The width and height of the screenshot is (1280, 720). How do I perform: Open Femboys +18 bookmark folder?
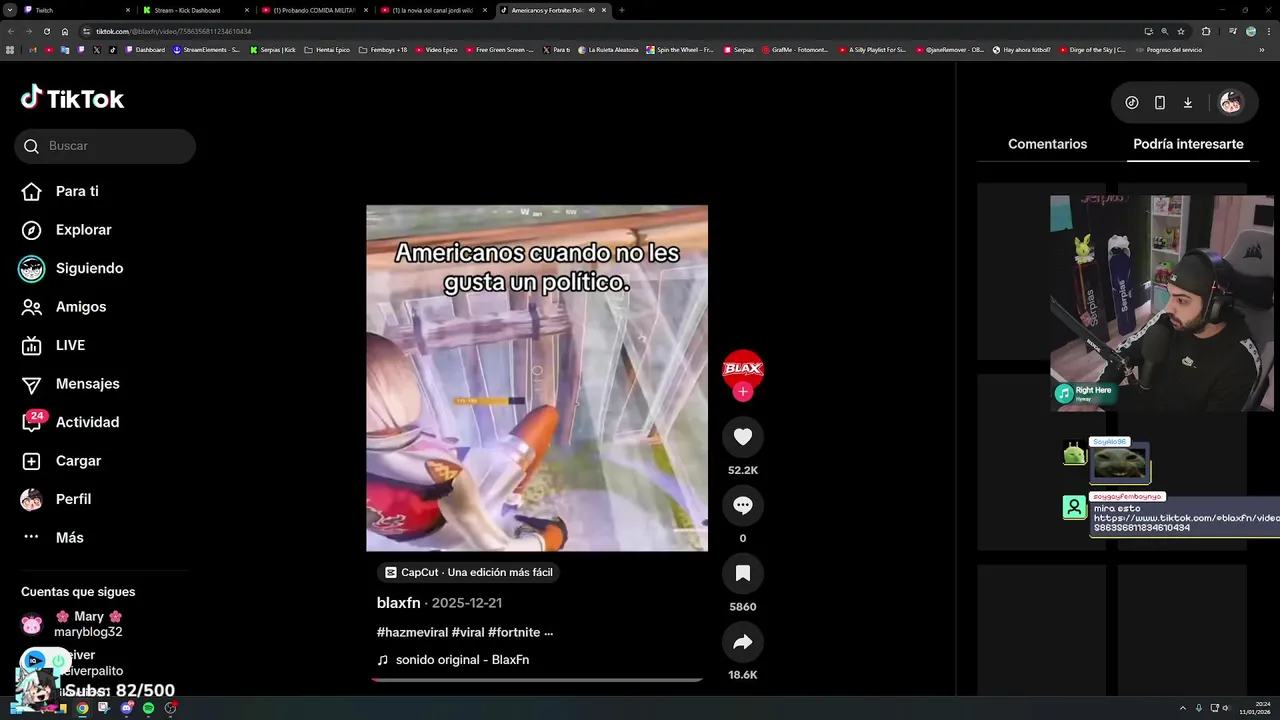tap(383, 49)
